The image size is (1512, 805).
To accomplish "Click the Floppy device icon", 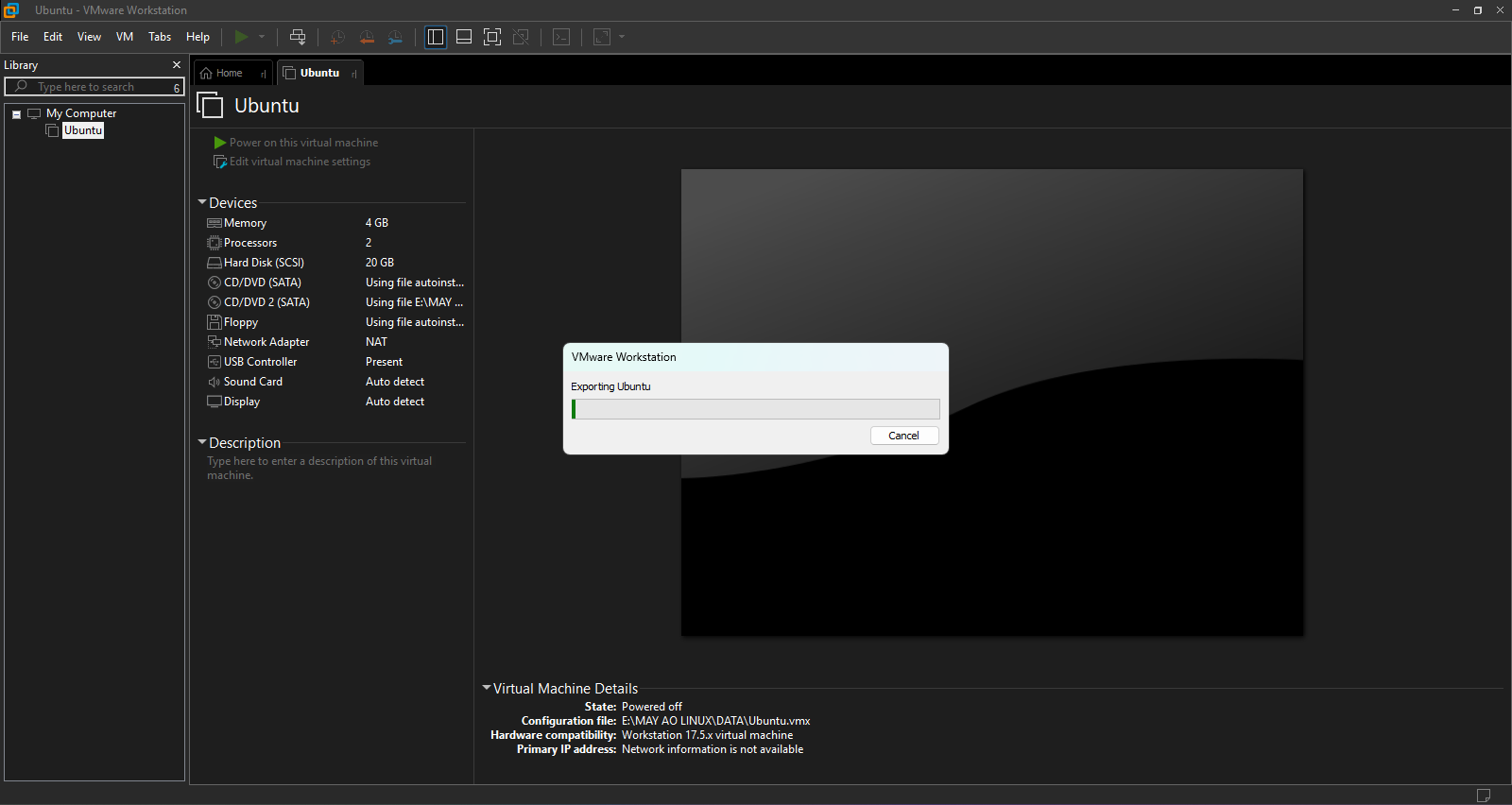I will coord(215,322).
